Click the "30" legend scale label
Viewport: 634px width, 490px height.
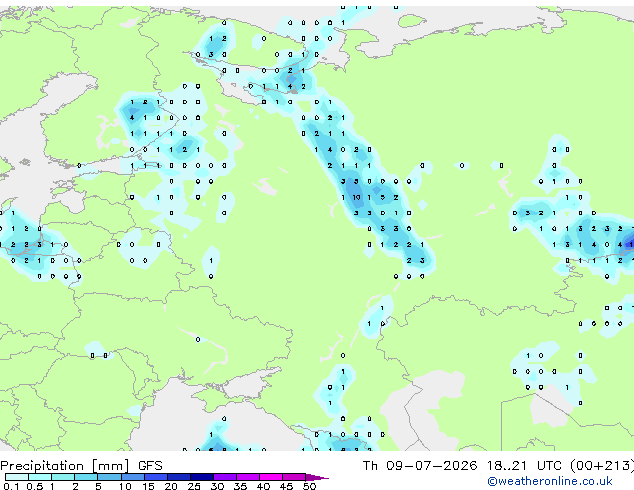[x=217, y=486]
